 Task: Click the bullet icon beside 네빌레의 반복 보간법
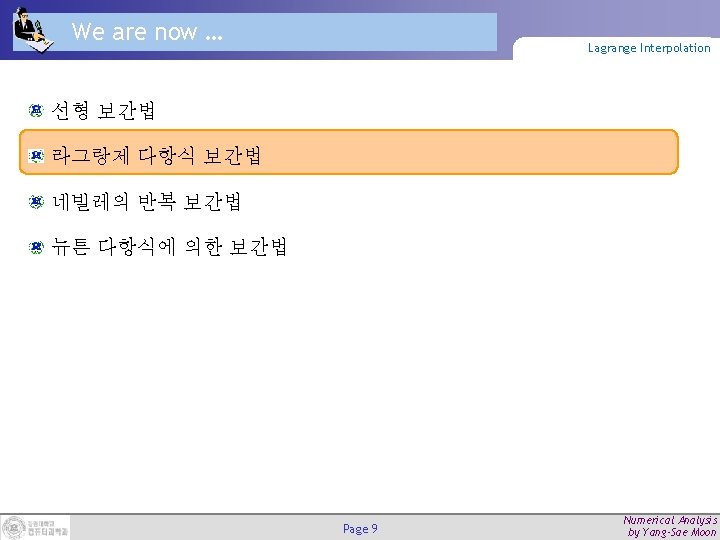36,202
